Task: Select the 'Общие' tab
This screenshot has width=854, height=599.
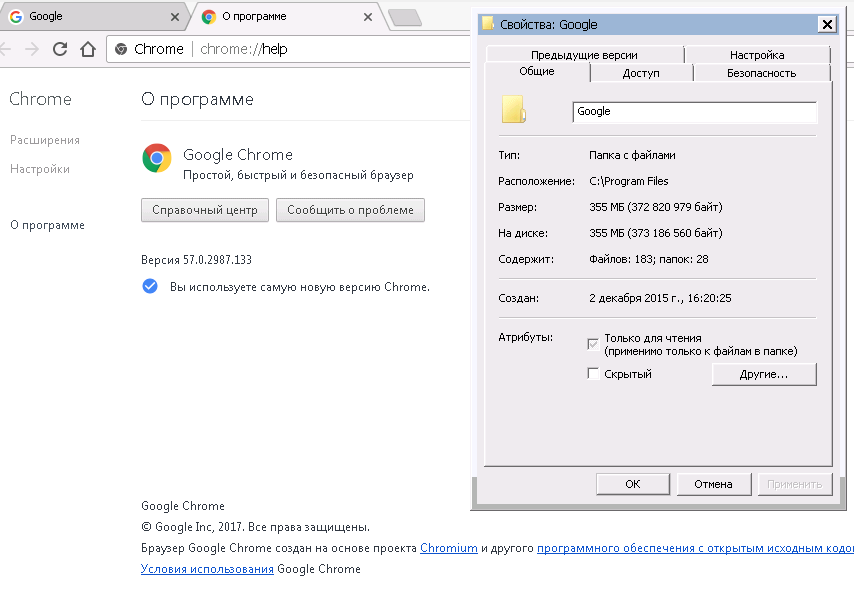Action: tap(536, 71)
